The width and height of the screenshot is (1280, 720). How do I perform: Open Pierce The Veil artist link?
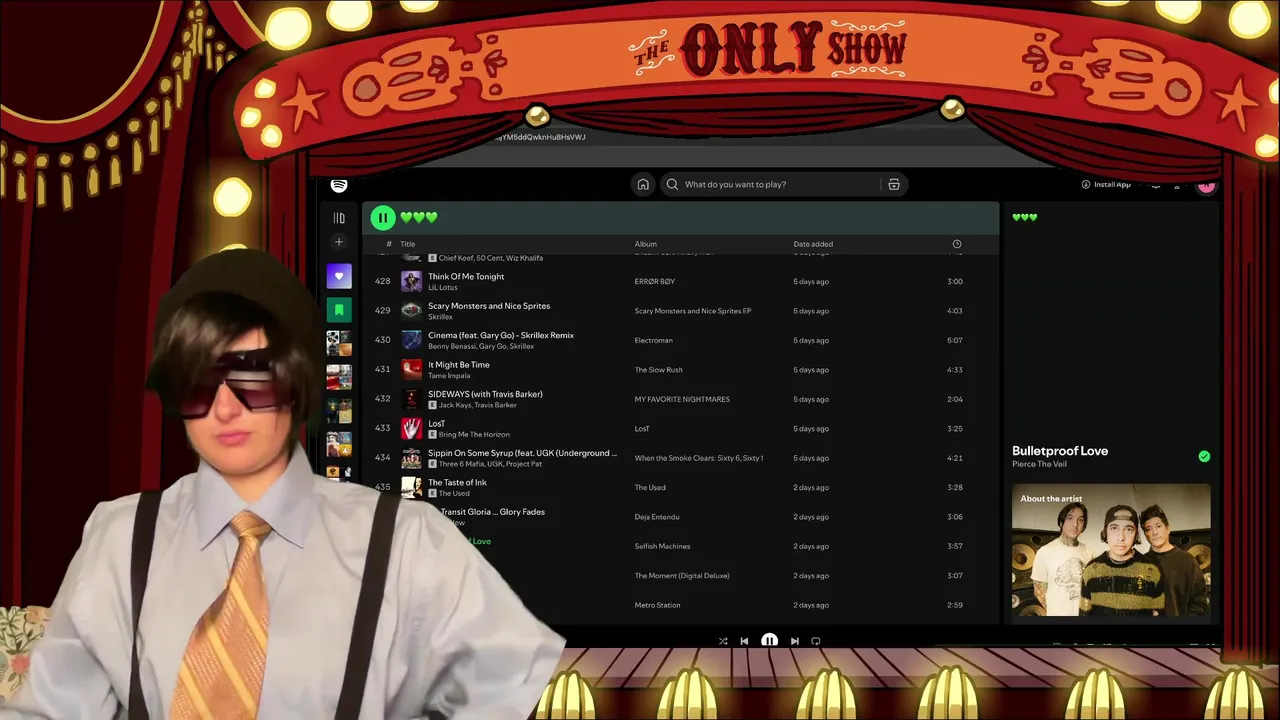1038,464
